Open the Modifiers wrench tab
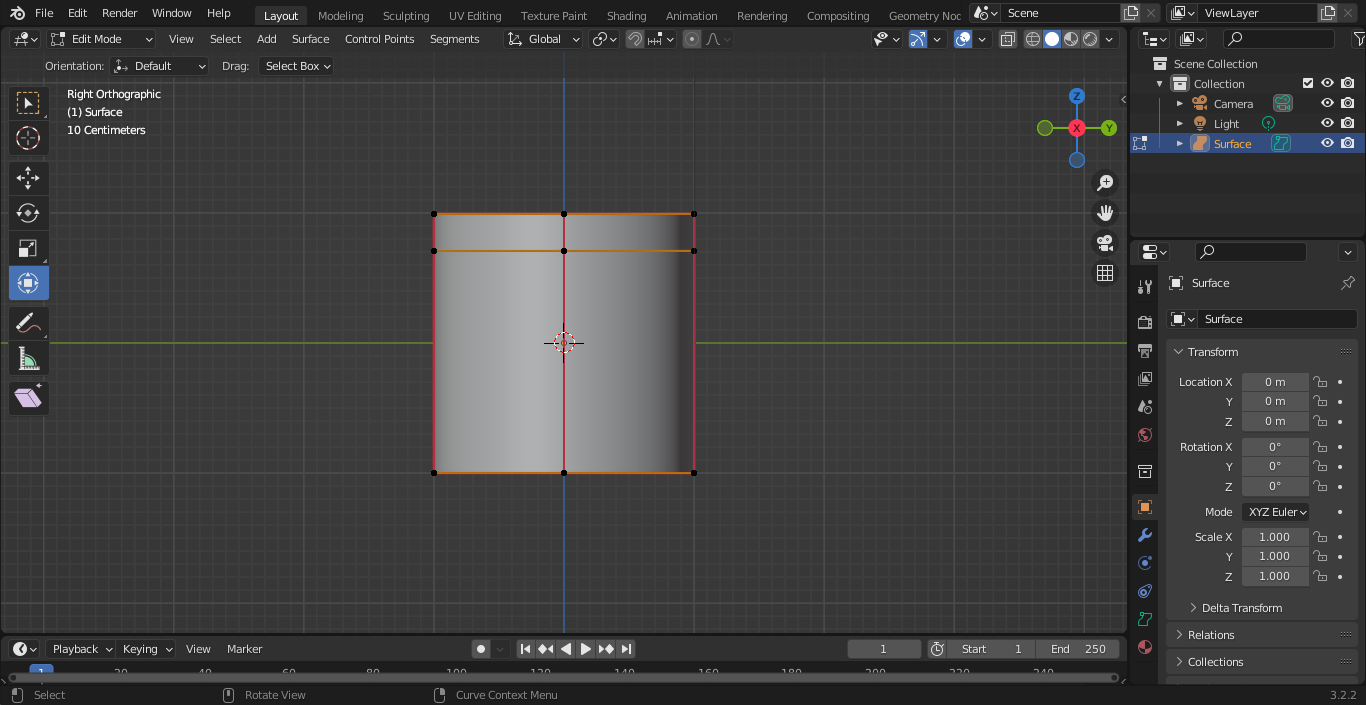This screenshot has width=1366, height=705. 1145,535
